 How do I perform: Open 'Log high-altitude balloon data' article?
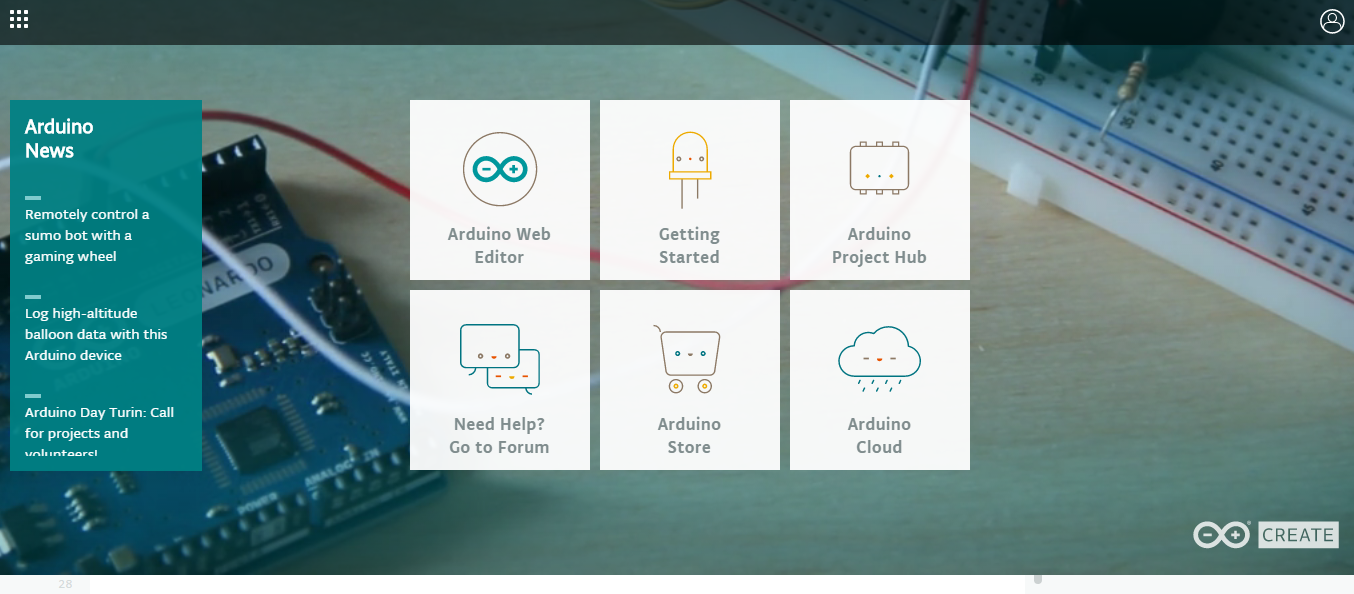[96, 334]
